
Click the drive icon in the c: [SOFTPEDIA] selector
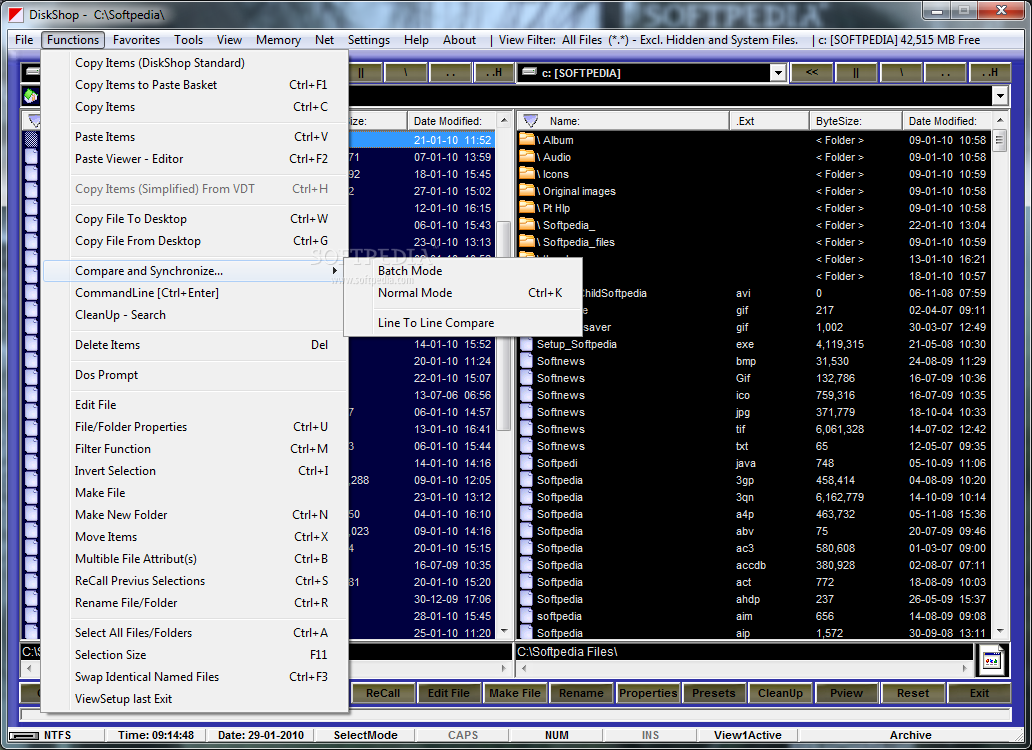point(529,72)
